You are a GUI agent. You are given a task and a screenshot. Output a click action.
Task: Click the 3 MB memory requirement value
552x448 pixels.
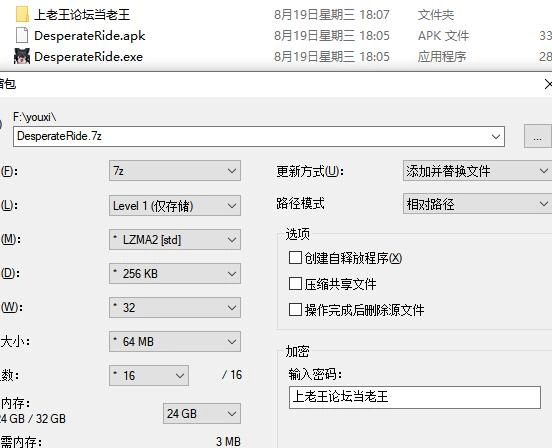pyautogui.click(x=228, y=441)
